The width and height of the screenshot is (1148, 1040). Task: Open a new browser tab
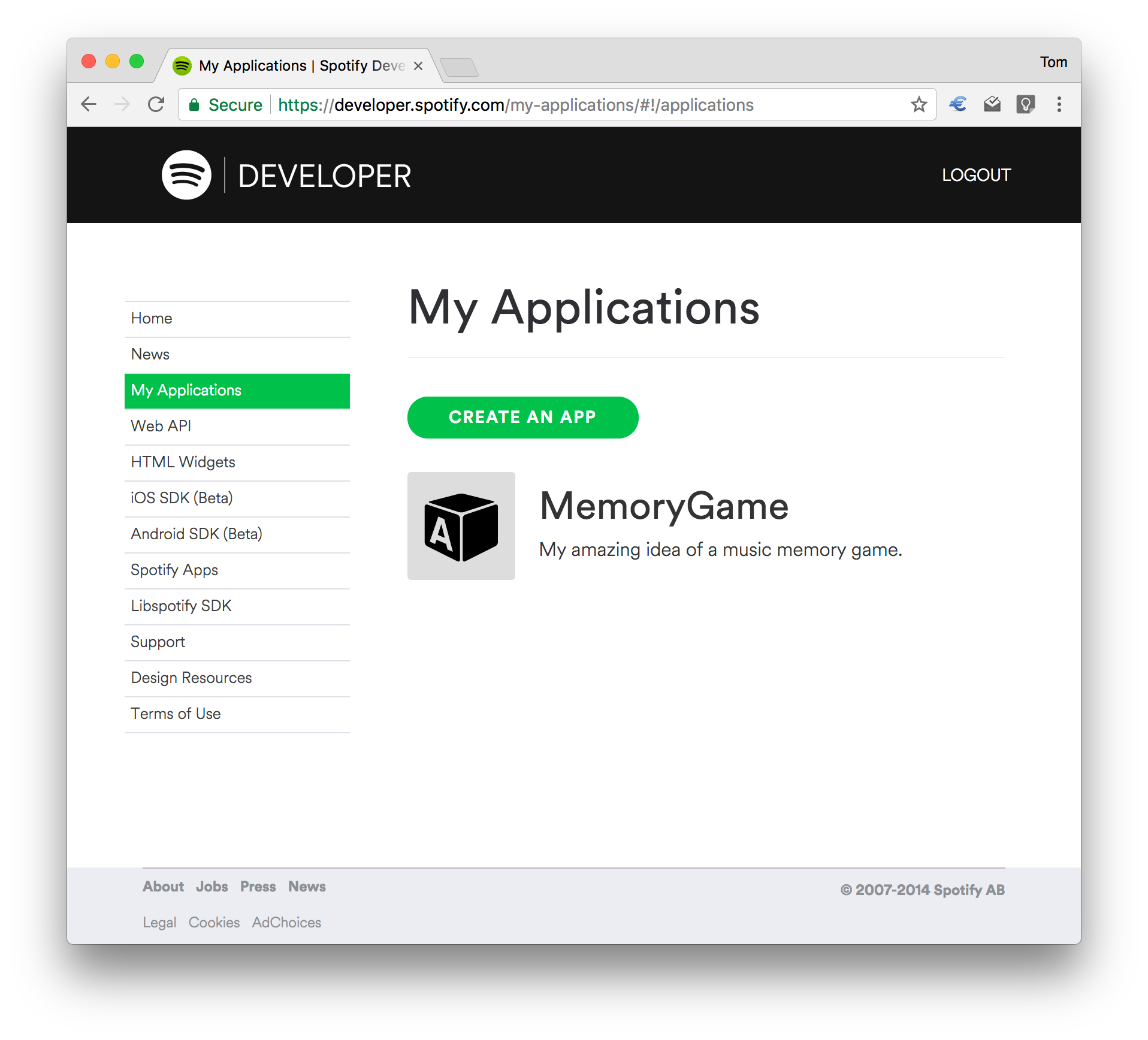459,66
